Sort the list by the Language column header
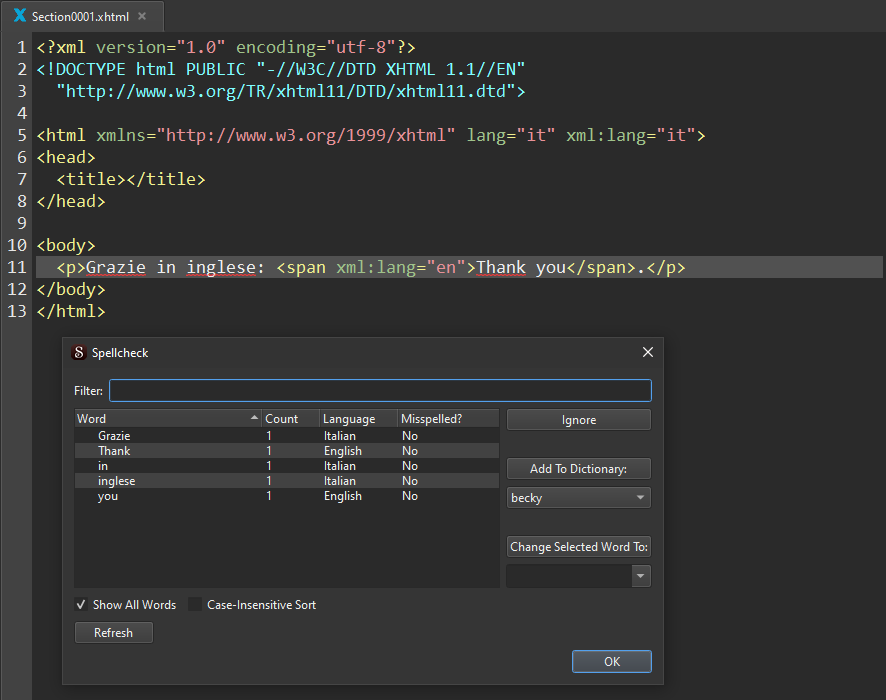Image resolution: width=886 pixels, height=700 pixels. [358, 419]
